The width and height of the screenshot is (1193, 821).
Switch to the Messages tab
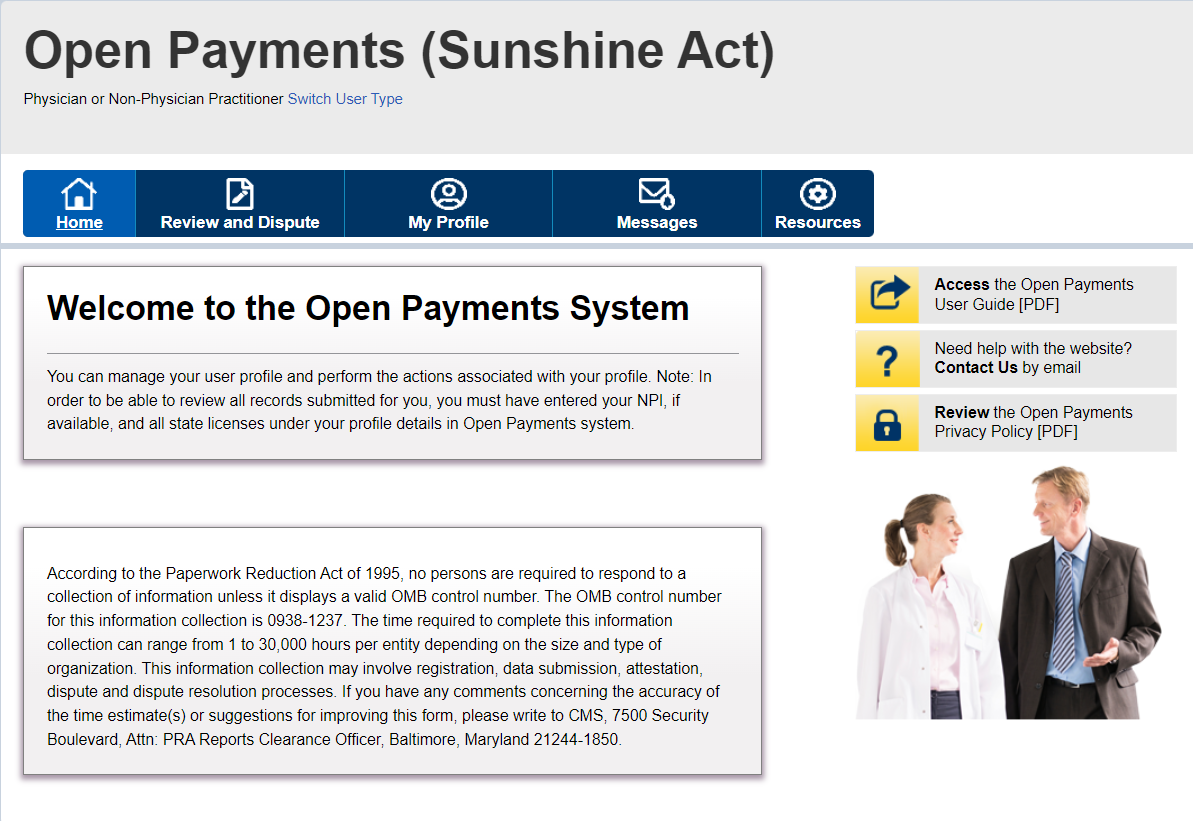coord(657,203)
